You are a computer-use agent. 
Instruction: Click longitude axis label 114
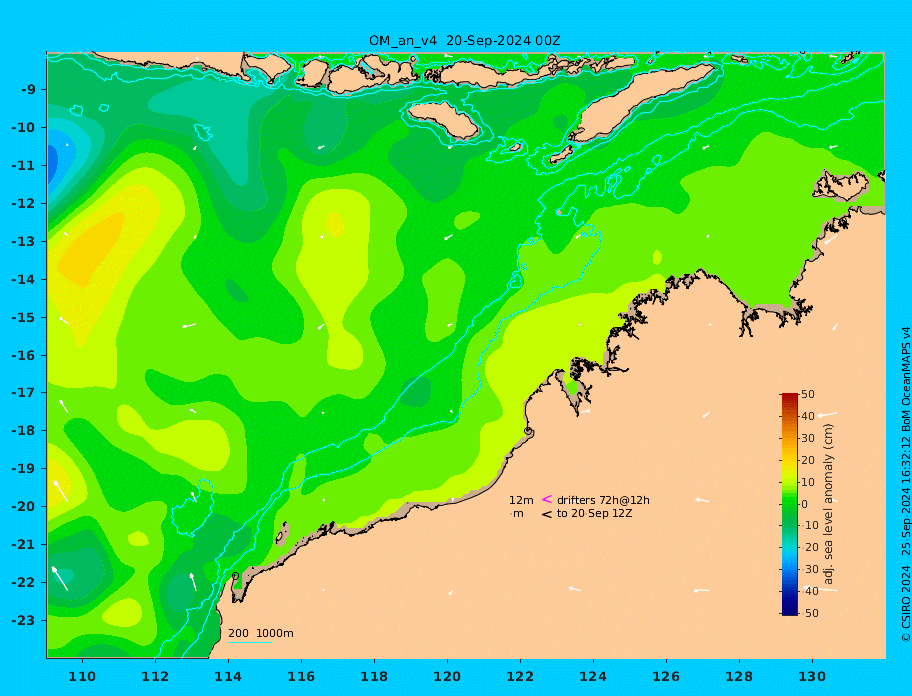pos(228,677)
